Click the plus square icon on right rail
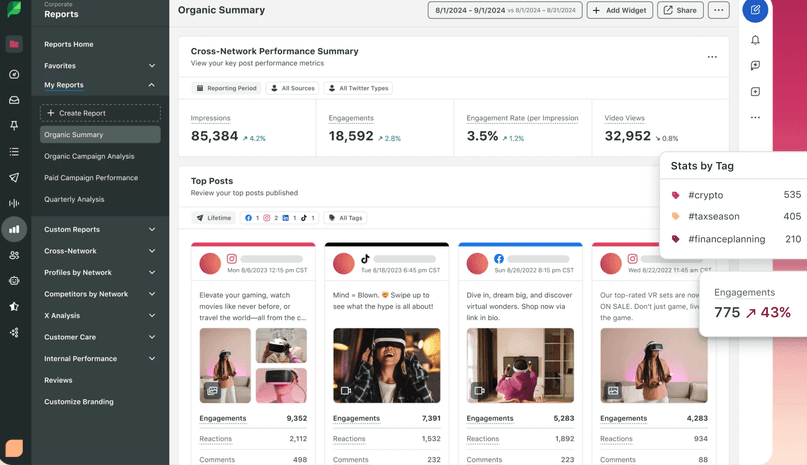The image size is (807, 465). click(x=755, y=92)
